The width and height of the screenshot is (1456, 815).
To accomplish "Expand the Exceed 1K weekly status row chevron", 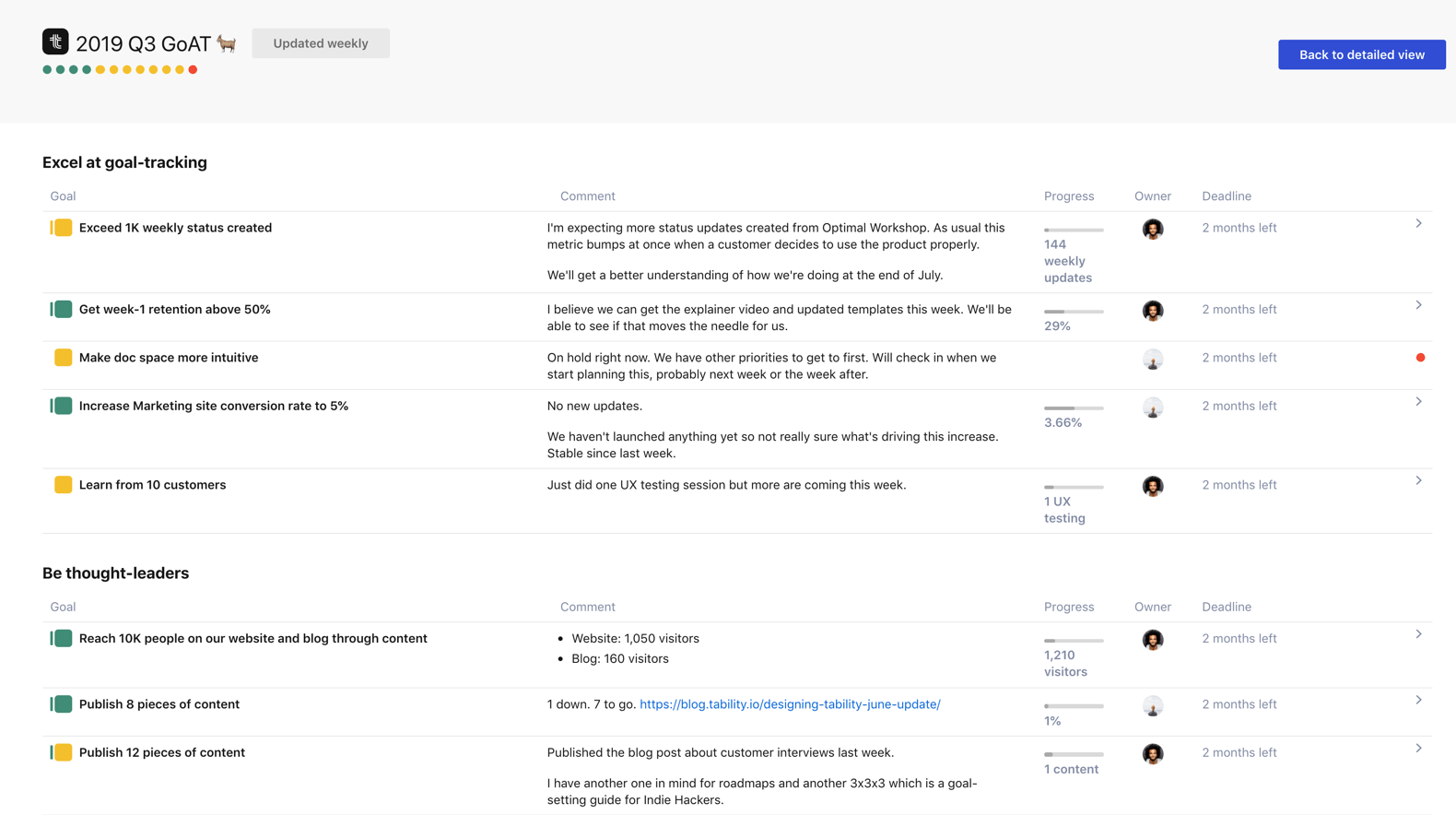I will coord(1418,223).
